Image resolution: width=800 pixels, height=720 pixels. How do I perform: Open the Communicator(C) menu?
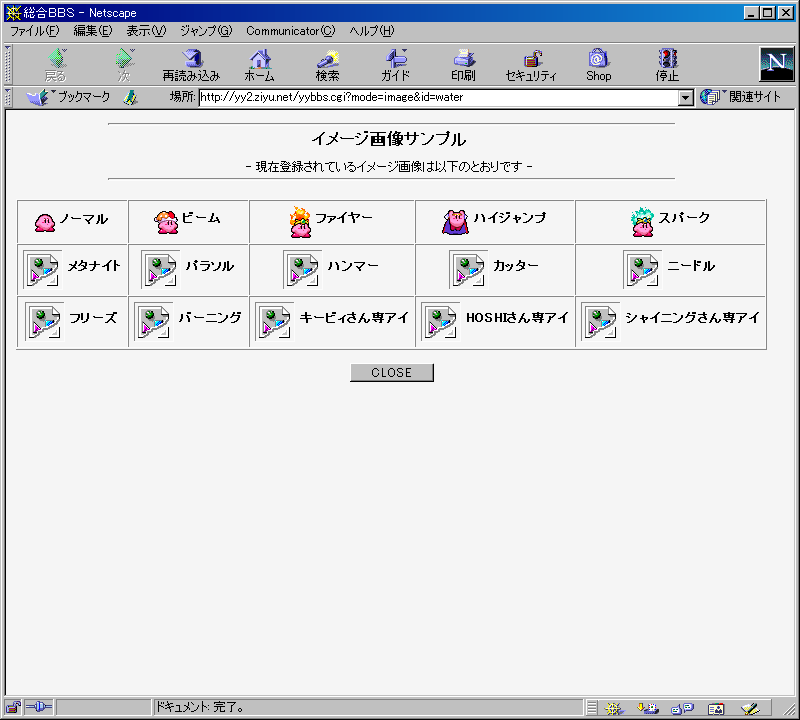coord(291,31)
